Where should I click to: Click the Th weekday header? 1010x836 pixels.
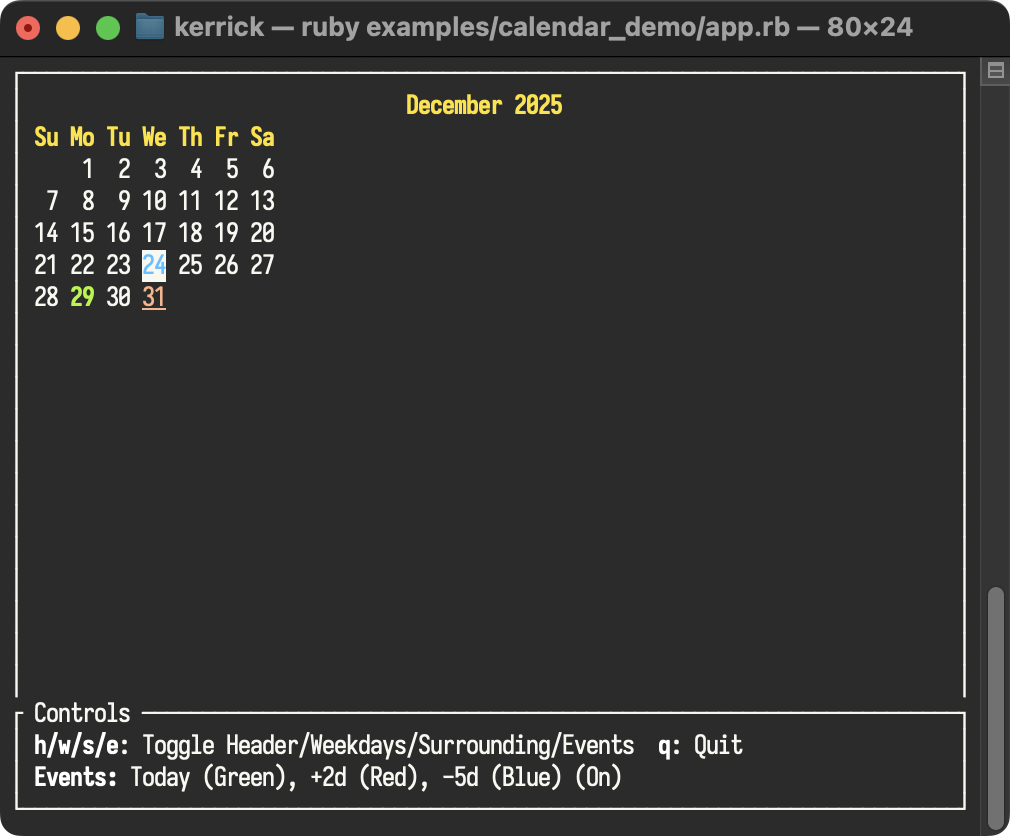pos(191,137)
